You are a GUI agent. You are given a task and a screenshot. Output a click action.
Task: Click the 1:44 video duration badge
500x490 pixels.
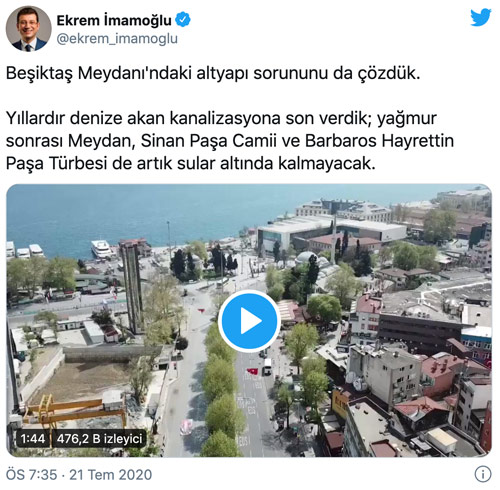(x=32, y=439)
